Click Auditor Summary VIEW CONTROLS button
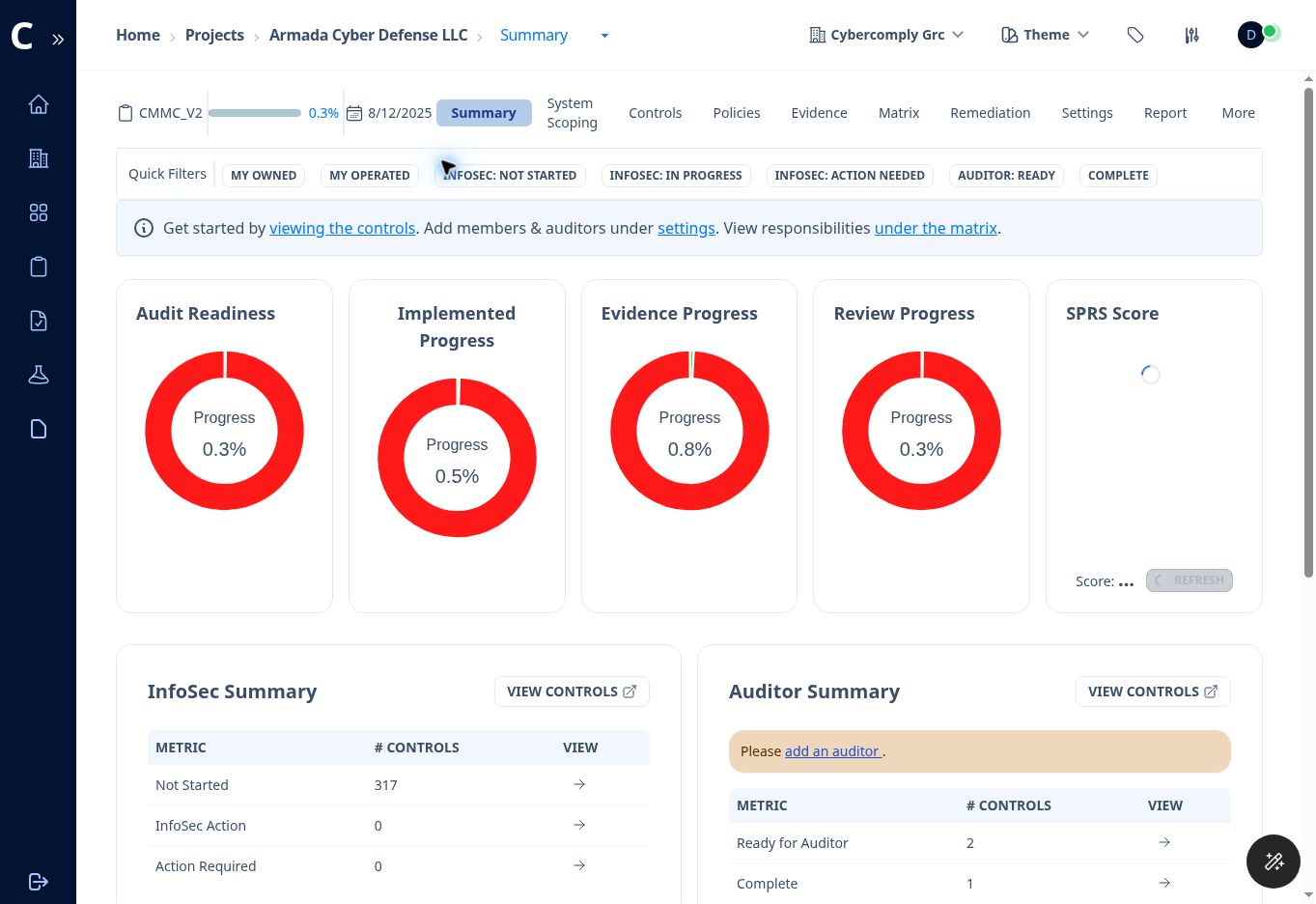1316x904 pixels. [x=1153, y=692]
